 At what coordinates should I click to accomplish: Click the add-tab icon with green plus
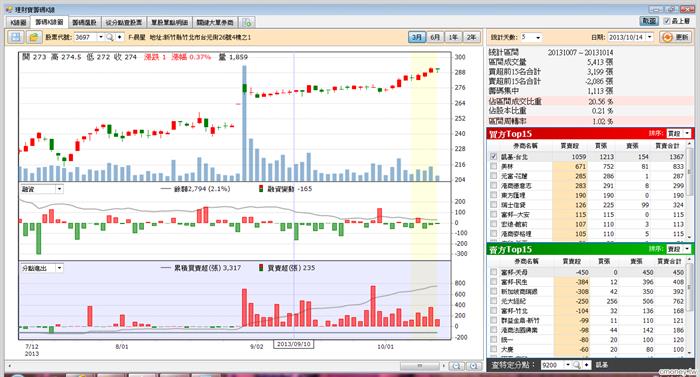click(x=247, y=22)
